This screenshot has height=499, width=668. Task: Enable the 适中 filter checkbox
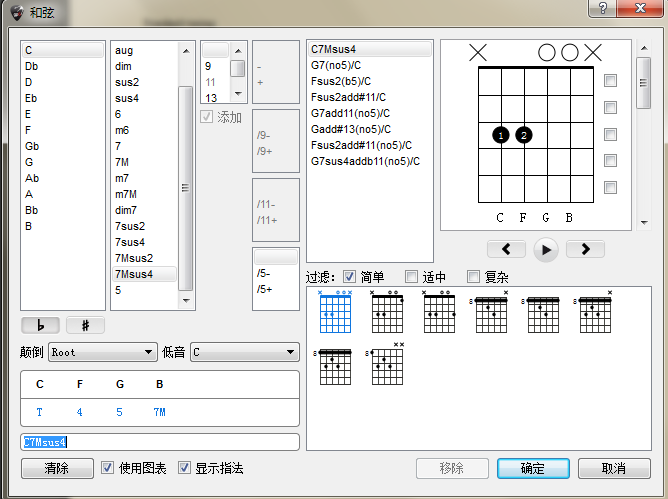coord(411,276)
